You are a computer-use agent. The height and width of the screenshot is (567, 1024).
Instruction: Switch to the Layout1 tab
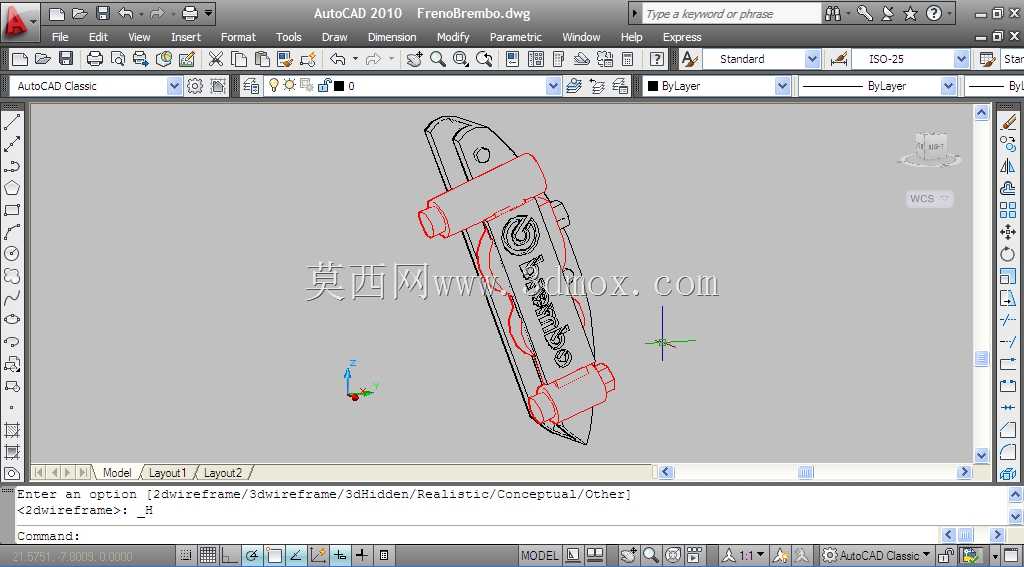(x=167, y=472)
